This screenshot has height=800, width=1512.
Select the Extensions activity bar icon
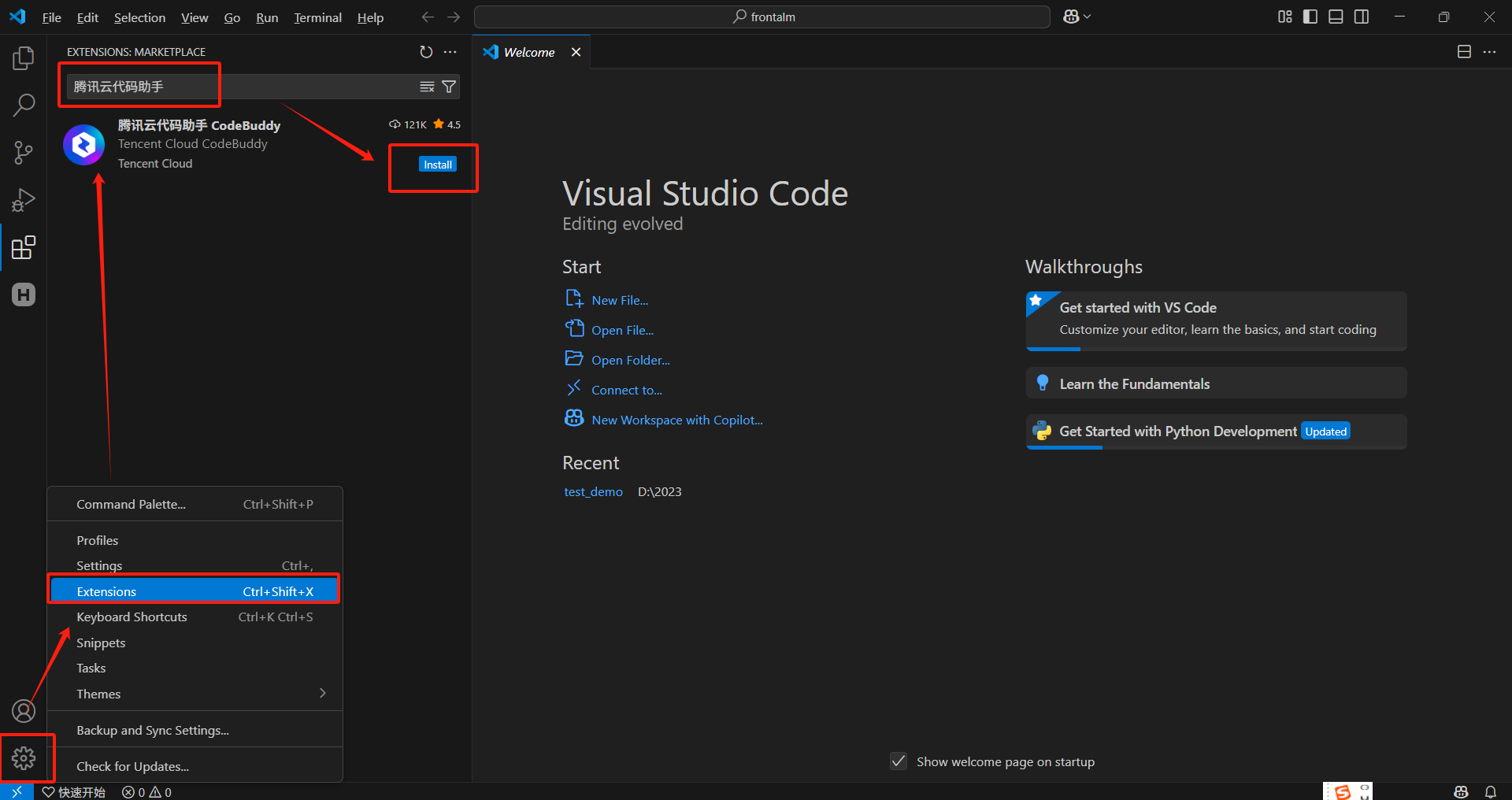[x=24, y=248]
